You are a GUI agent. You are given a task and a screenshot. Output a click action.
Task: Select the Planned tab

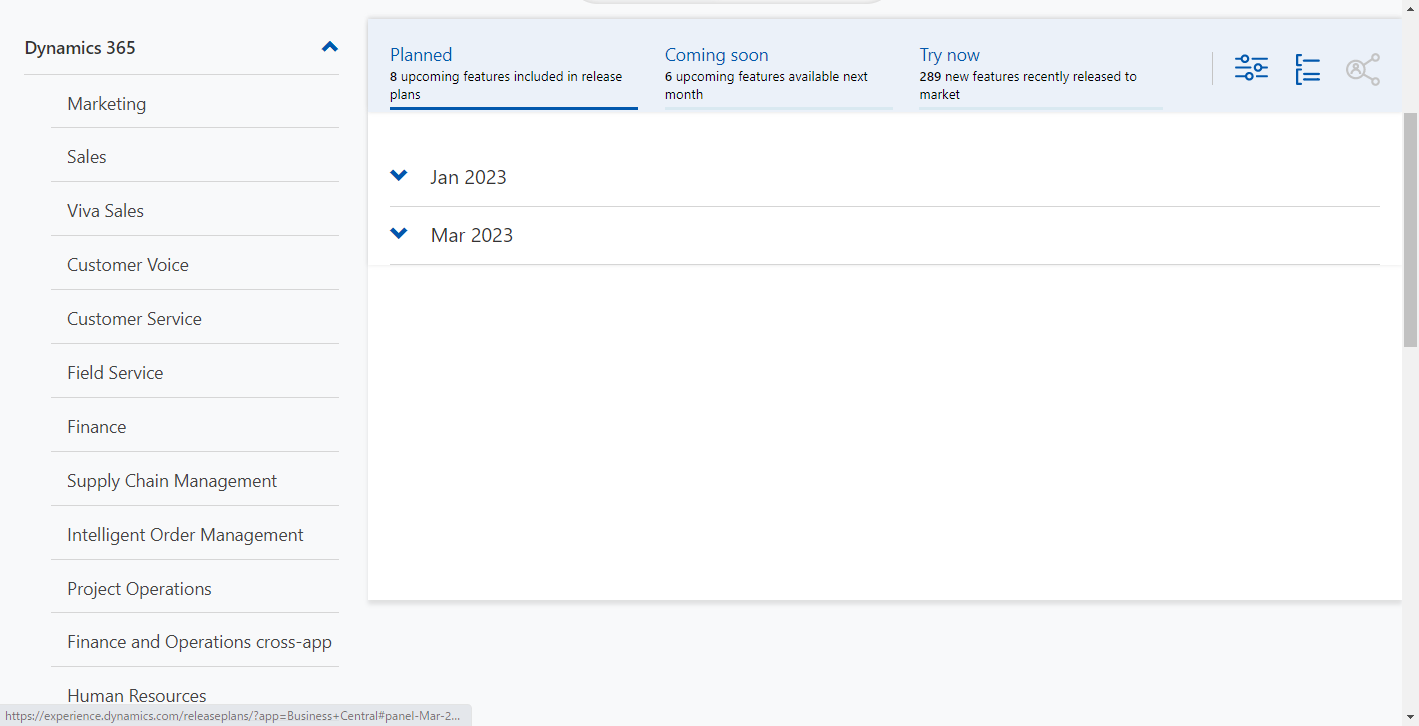421,55
